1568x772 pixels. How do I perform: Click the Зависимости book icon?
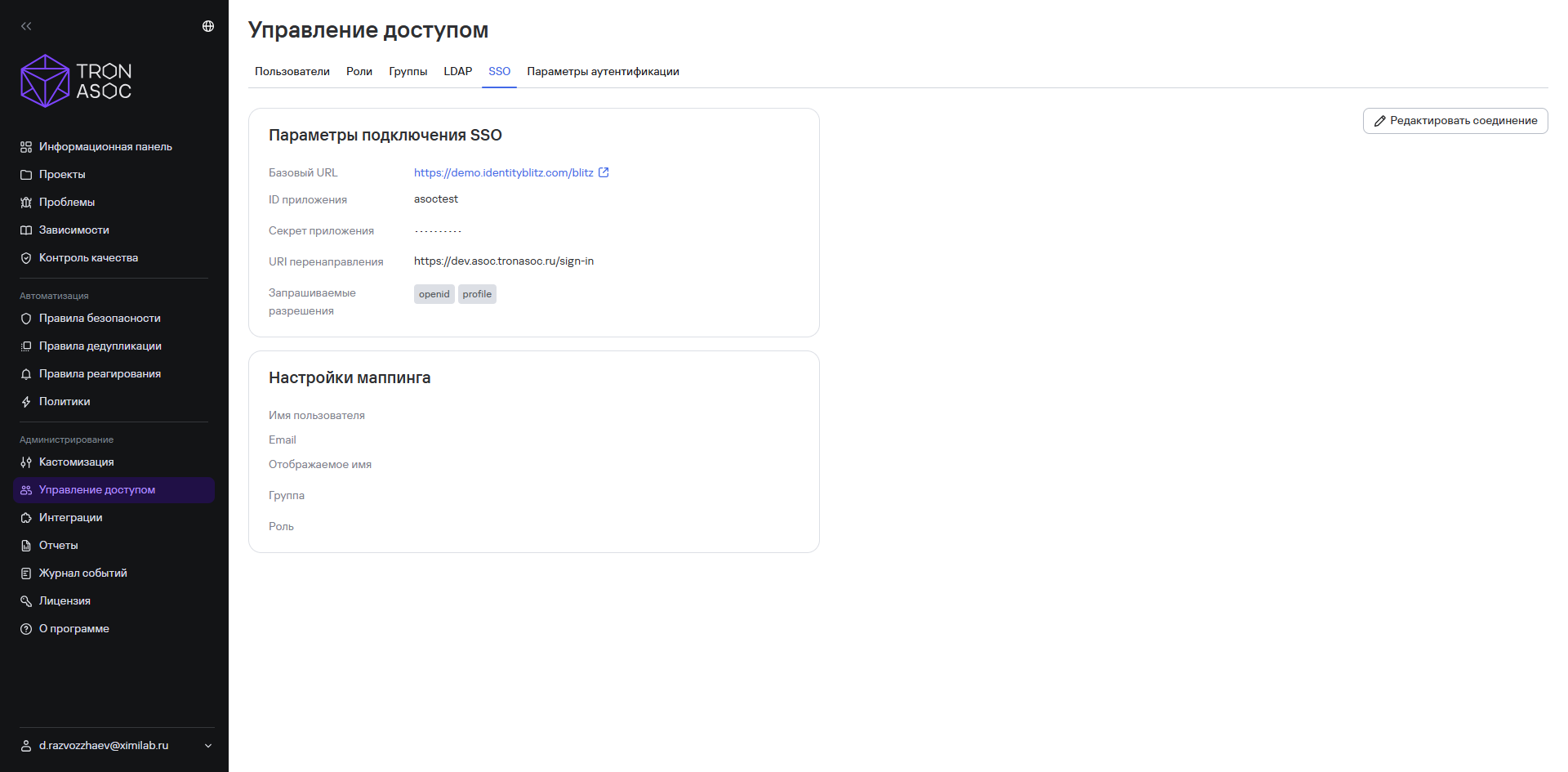point(26,230)
